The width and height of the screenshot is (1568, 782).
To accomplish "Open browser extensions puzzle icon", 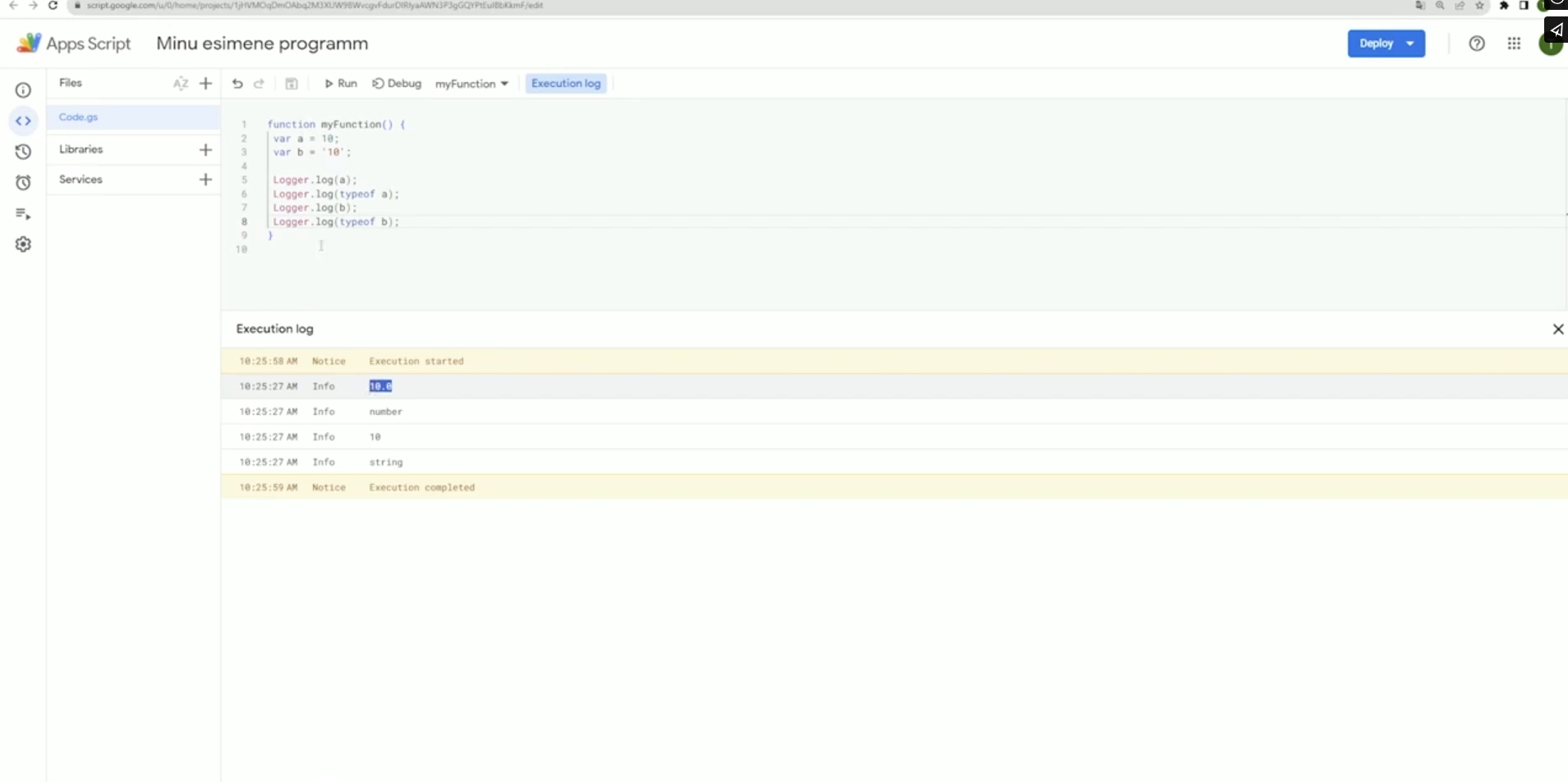I will [1504, 5].
